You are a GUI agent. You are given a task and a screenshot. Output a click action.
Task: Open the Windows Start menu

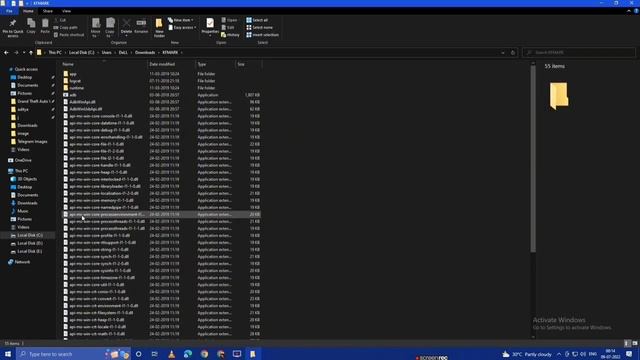(x=8, y=354)
